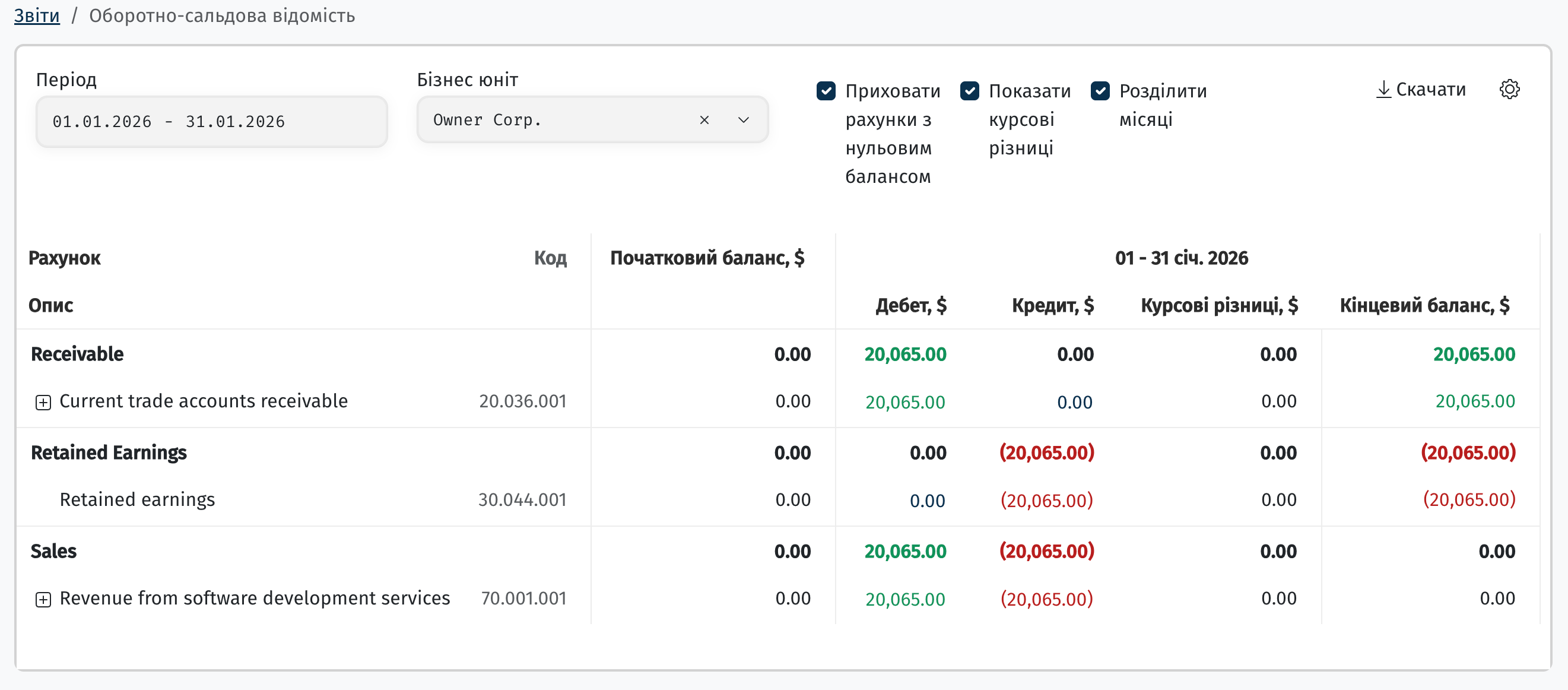The width and height of the screenshot is (1568, 690).
Task: Click Receivable debit amount 20,065.00
Action: [905, 354]
